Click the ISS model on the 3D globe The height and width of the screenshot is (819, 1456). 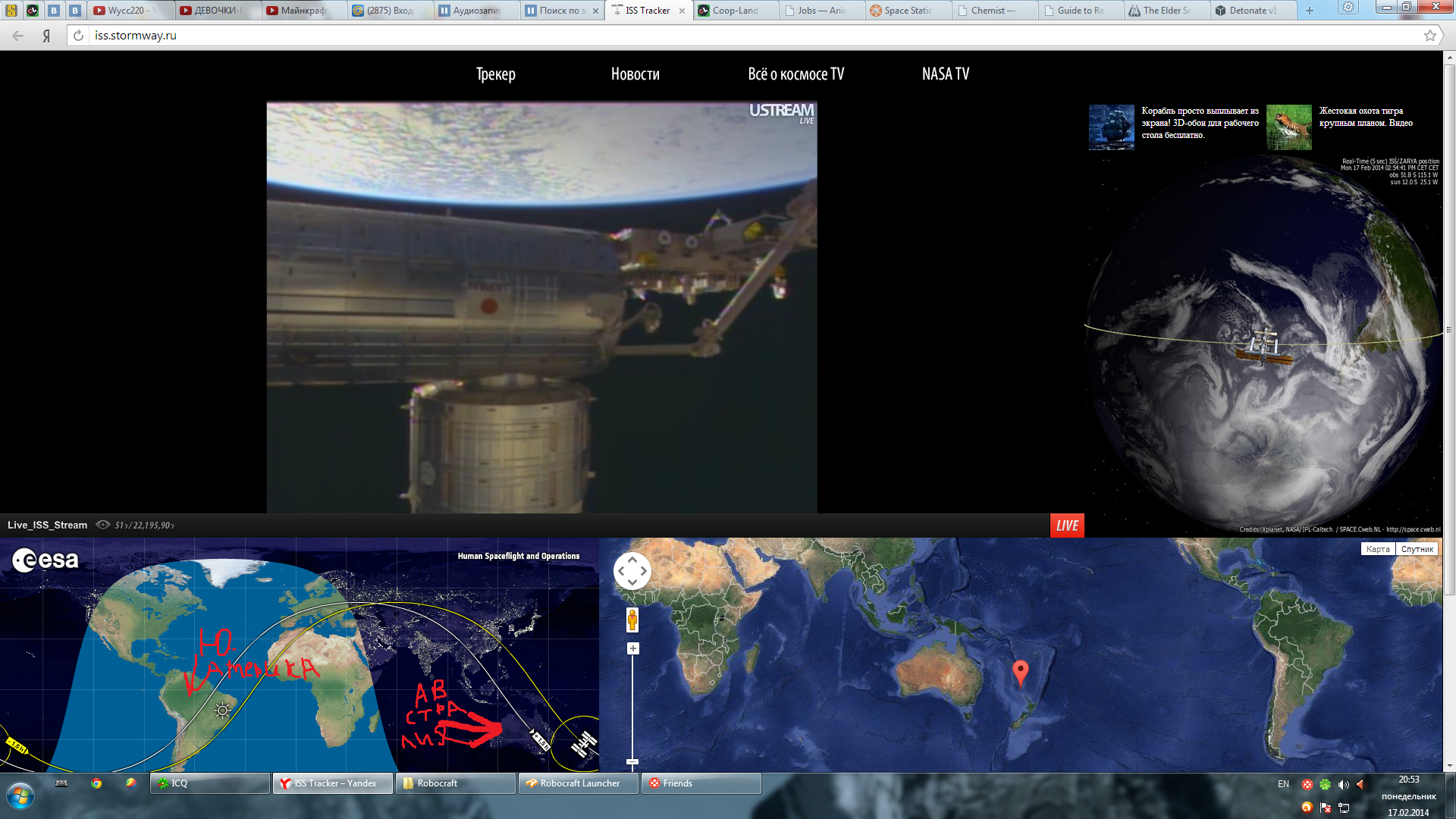(x=1264, y=348)
